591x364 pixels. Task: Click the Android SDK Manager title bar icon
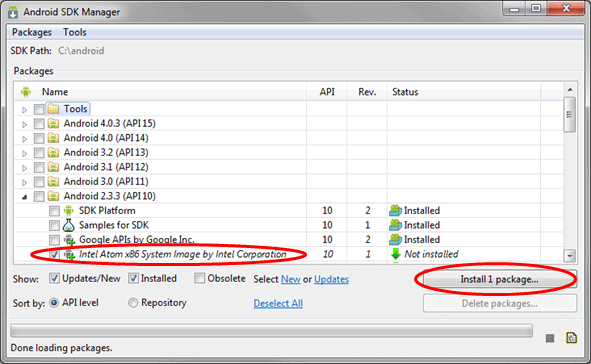point(13,12)
